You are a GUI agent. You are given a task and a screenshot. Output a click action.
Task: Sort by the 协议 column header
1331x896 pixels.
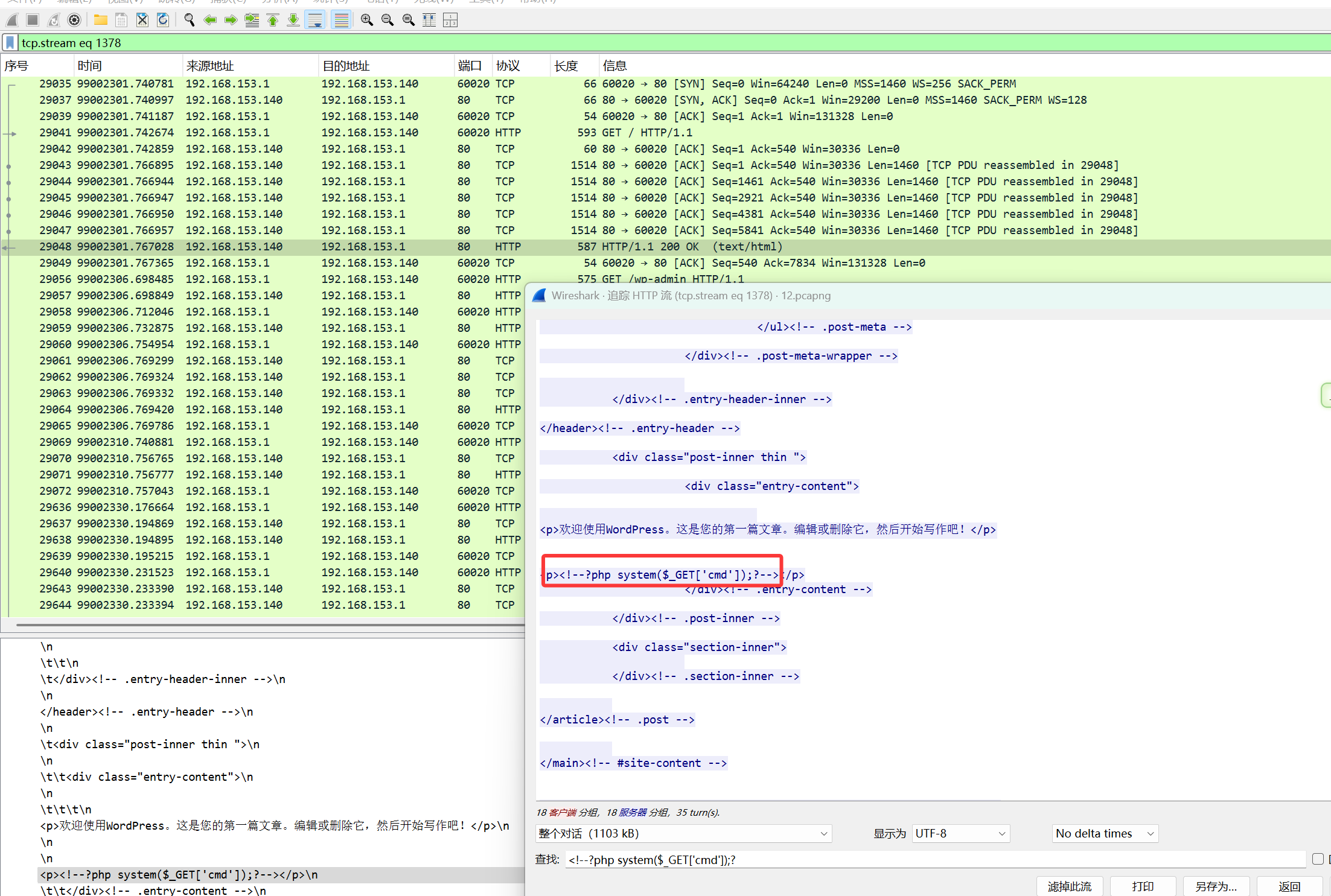(508, 66)
